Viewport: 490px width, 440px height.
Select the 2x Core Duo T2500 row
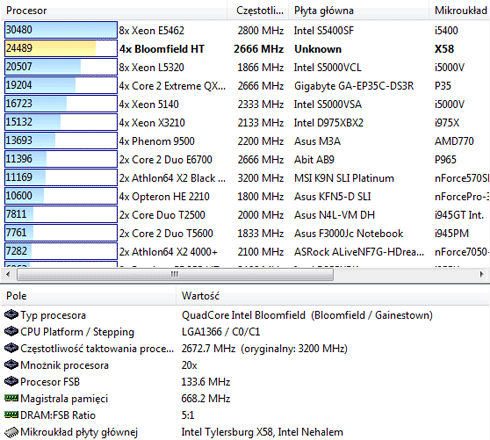coord(247,215)
